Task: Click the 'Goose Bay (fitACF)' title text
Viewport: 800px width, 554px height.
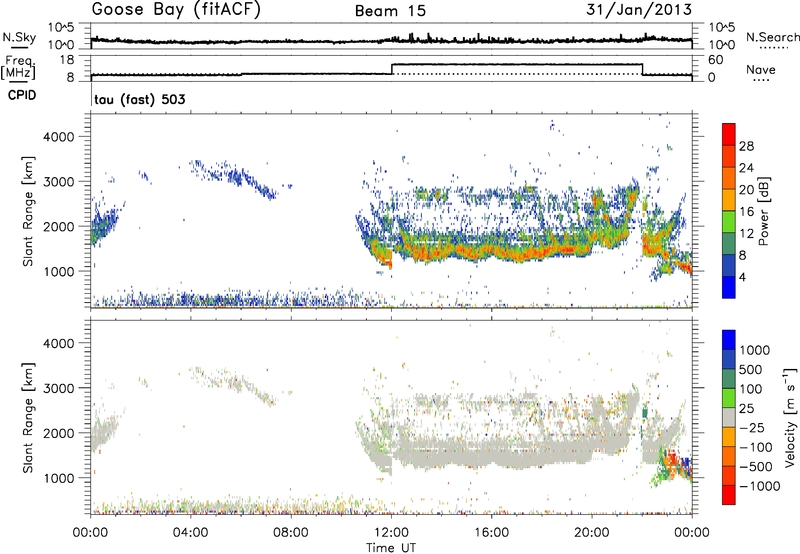Action: point(176,10)
